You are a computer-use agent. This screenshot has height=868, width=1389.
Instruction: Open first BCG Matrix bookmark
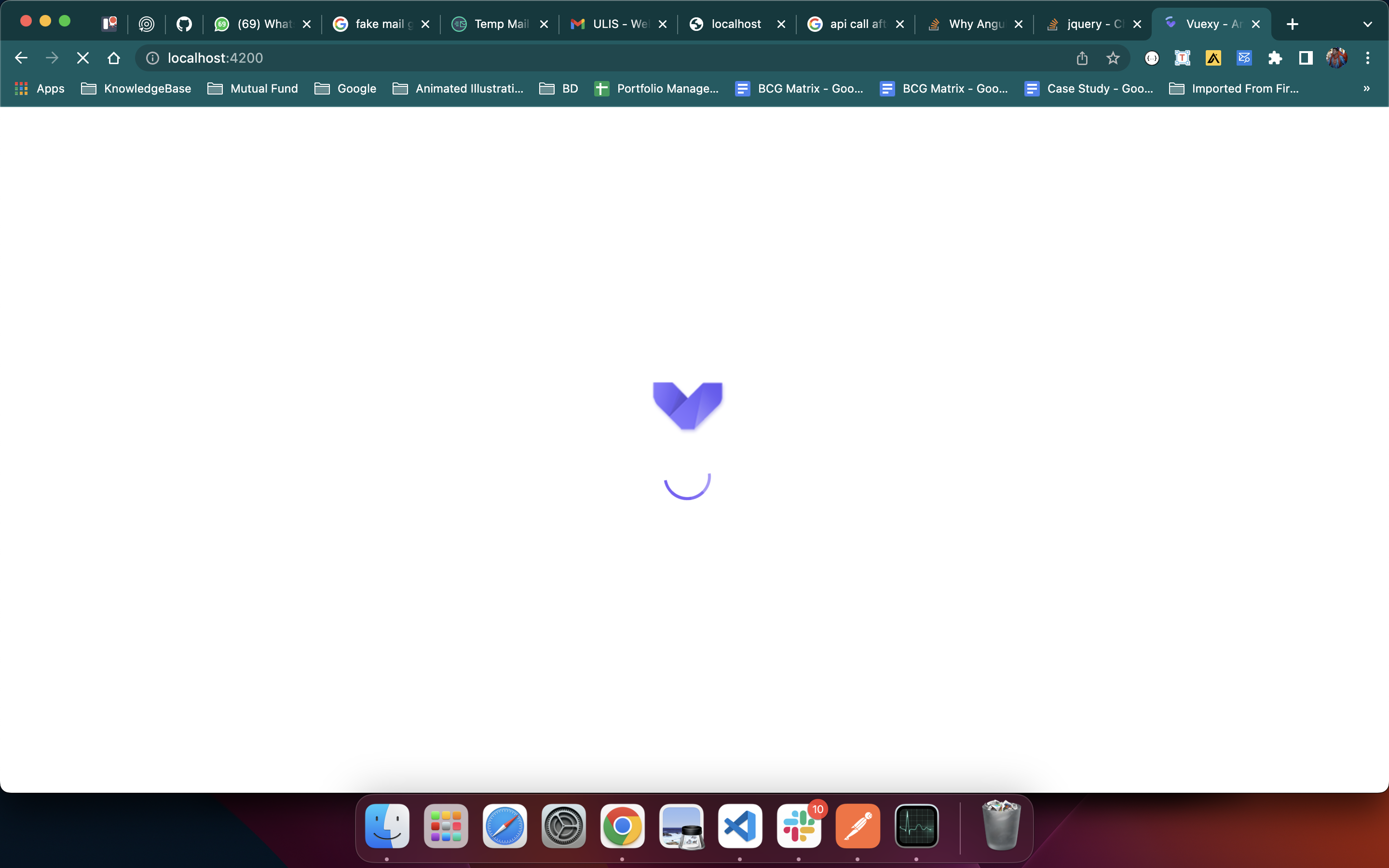click(x=800, y=88)
